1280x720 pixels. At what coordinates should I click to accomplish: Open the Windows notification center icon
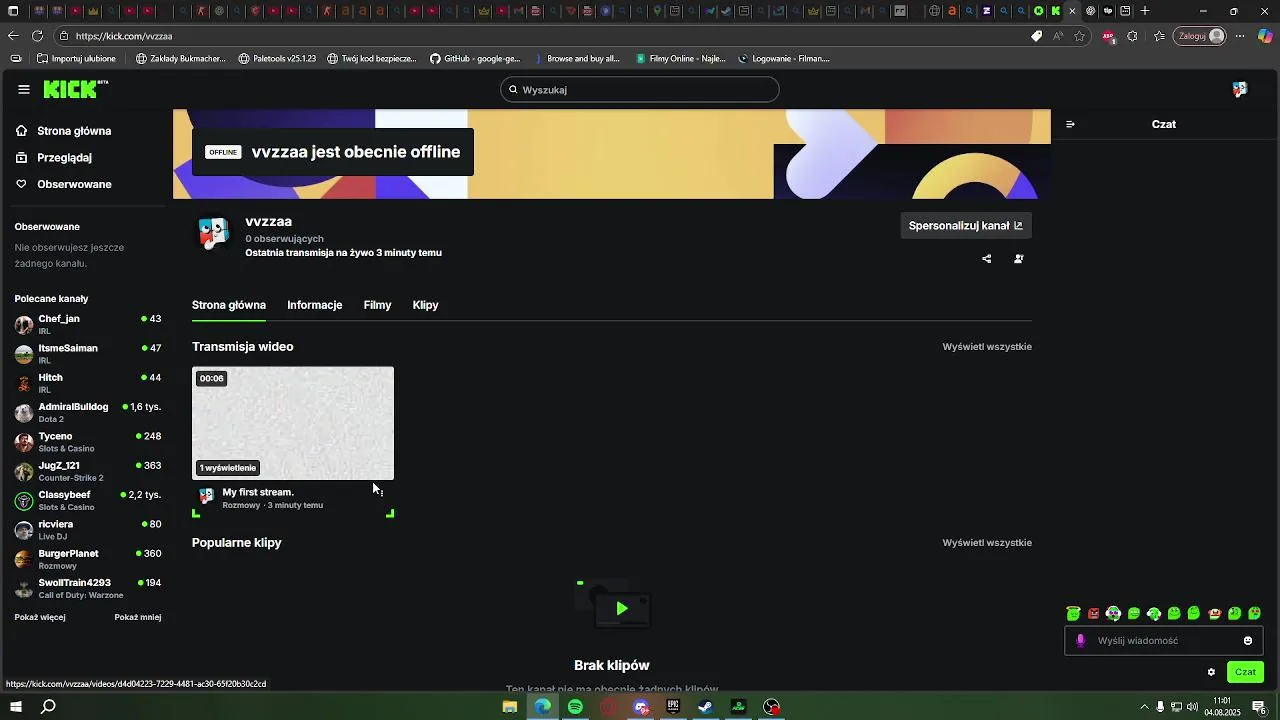[1259, 707]
